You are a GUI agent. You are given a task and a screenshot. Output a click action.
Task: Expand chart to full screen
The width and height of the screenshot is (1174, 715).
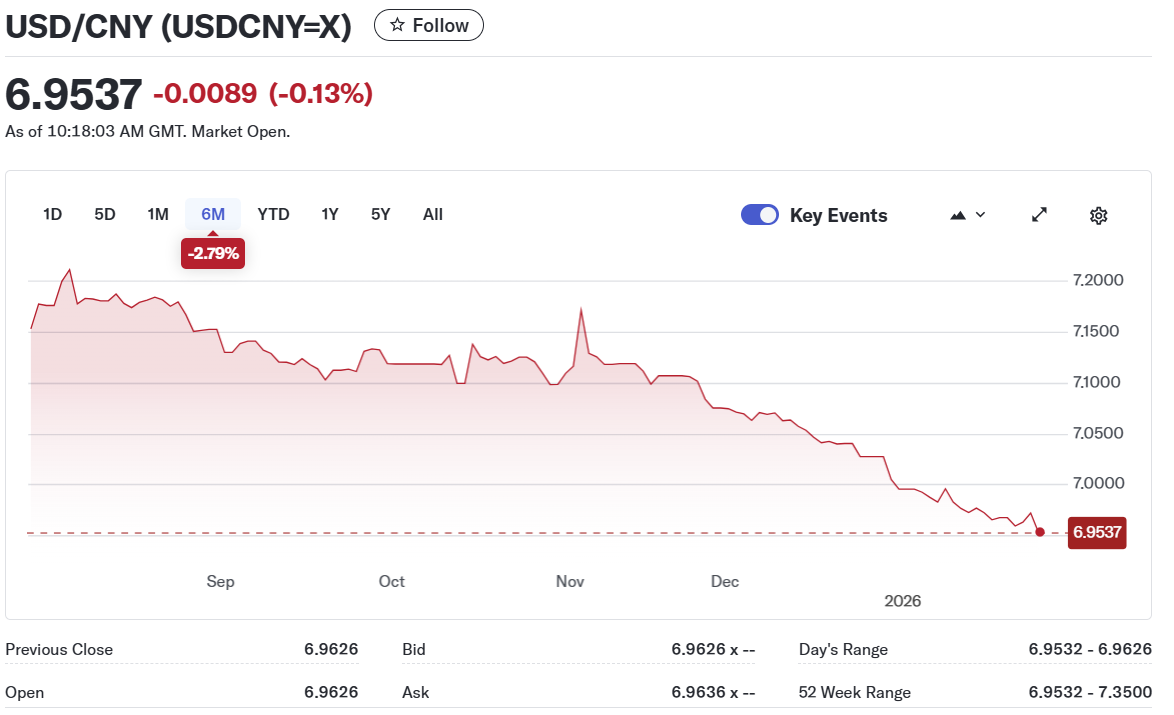point(1039,215)
